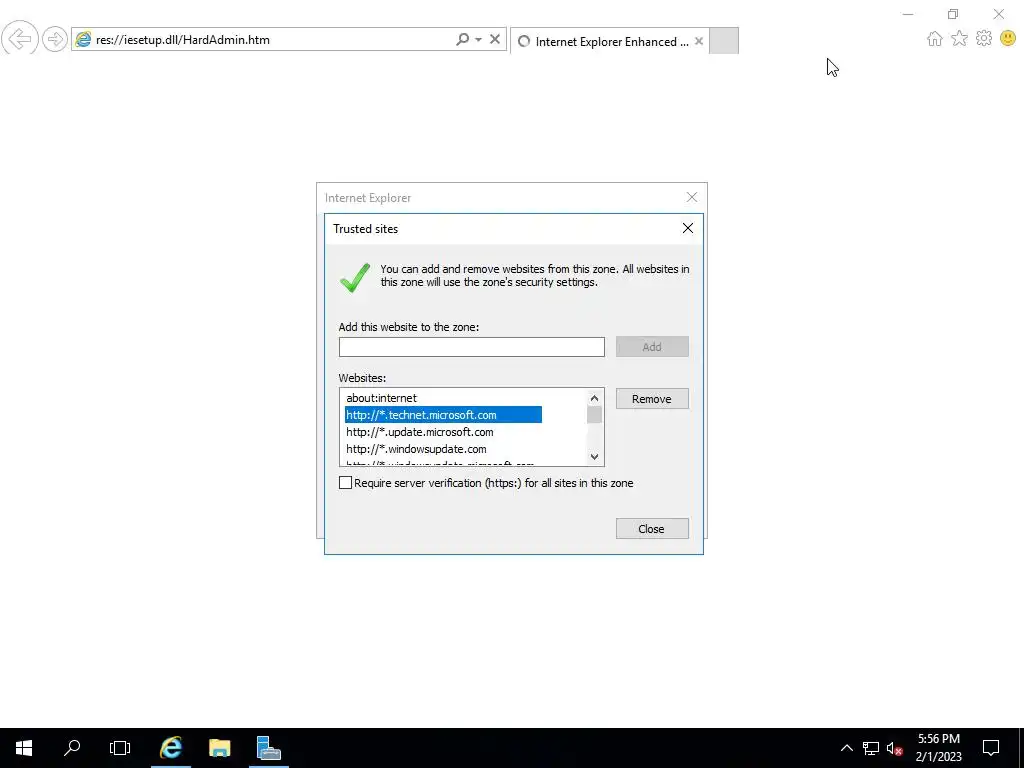Viewport: 1024px width, 768px height.
Task: Click the Internet Explorer page icon in address bar
Action: (x=83, y=40)
